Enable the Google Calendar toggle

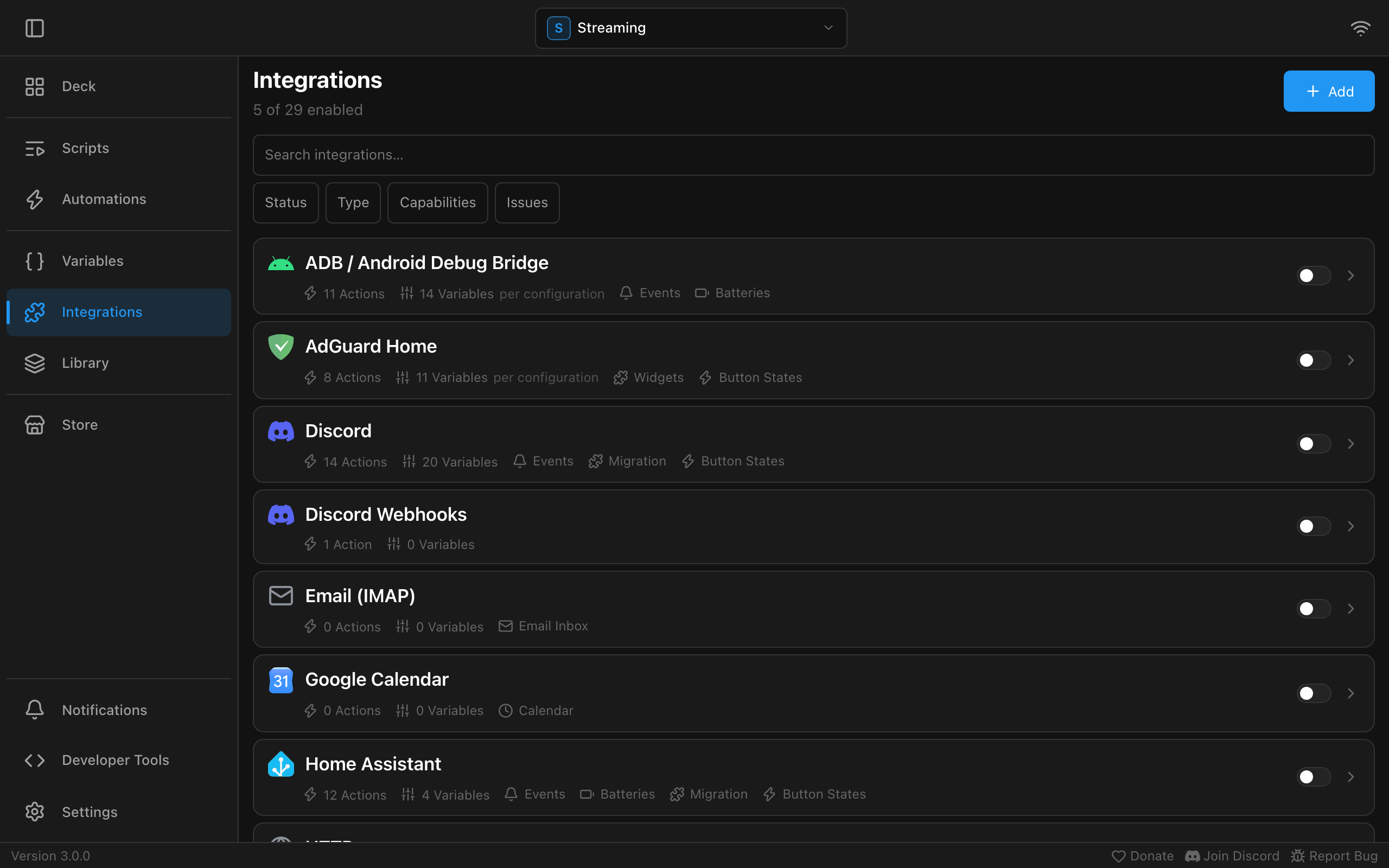1313,693
